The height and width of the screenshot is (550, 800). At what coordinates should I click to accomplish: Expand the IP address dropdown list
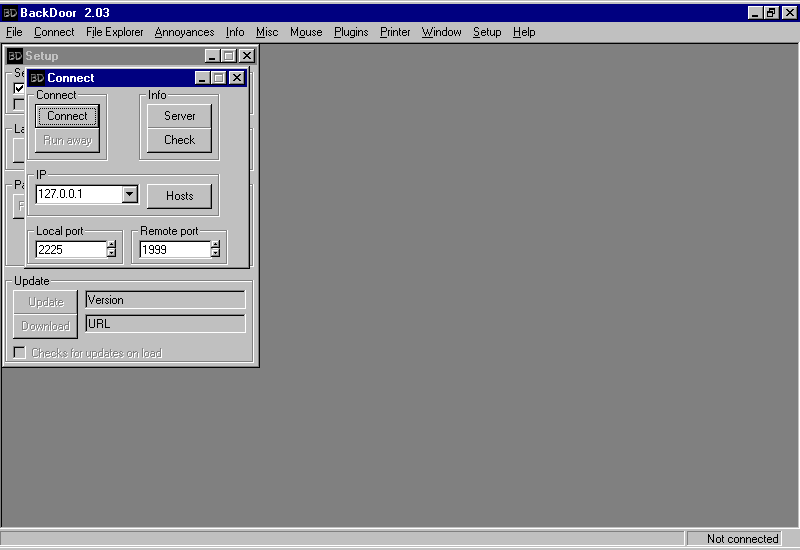click(129, 195)
